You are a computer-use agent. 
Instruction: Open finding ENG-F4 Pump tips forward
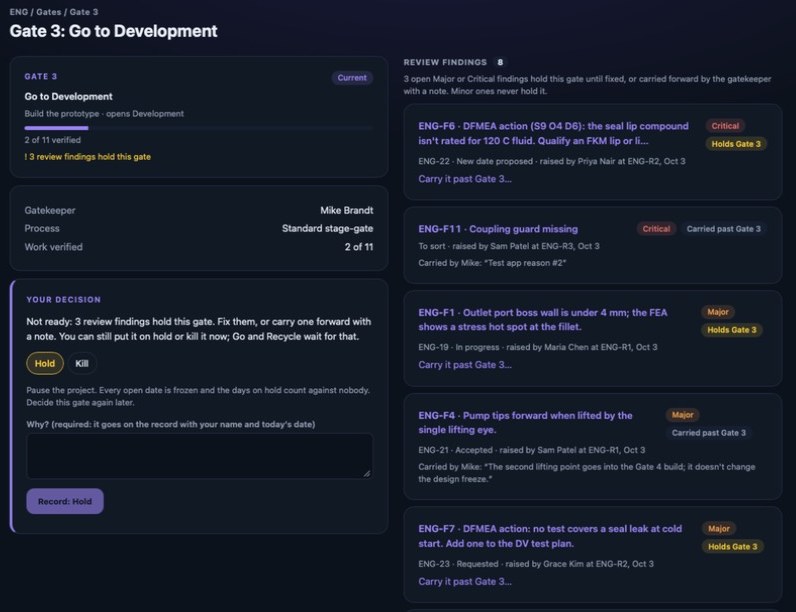point(525,422)
